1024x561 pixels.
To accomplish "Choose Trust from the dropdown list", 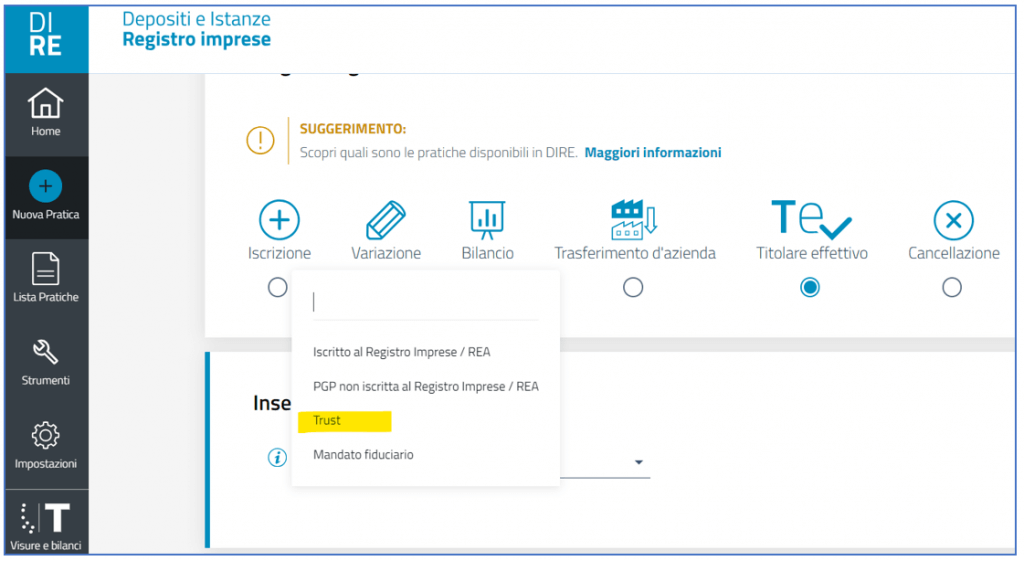I will (x=327, y=420).
